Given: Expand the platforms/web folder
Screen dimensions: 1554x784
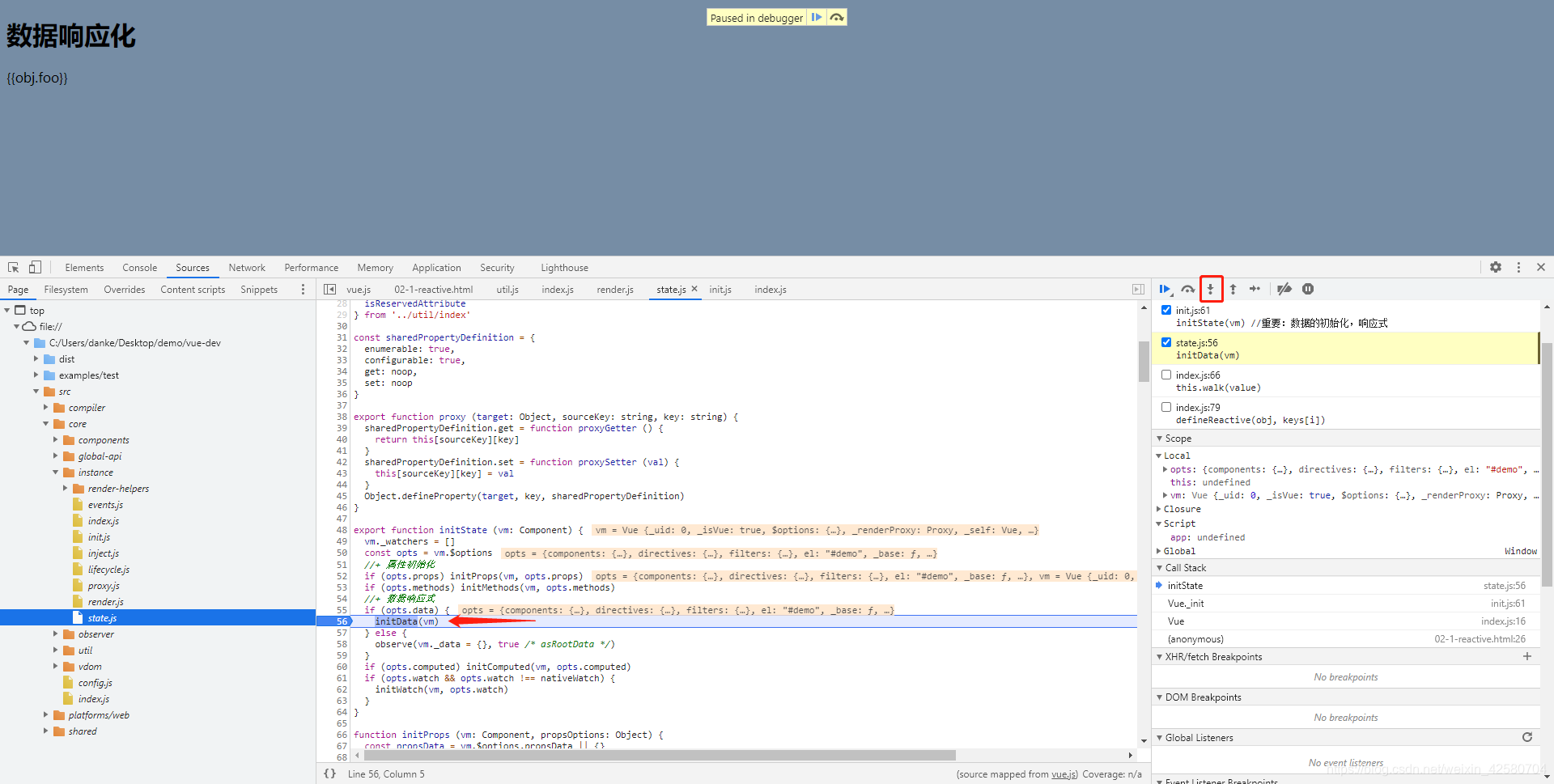Looking at the screenshot, I should 46,715.
